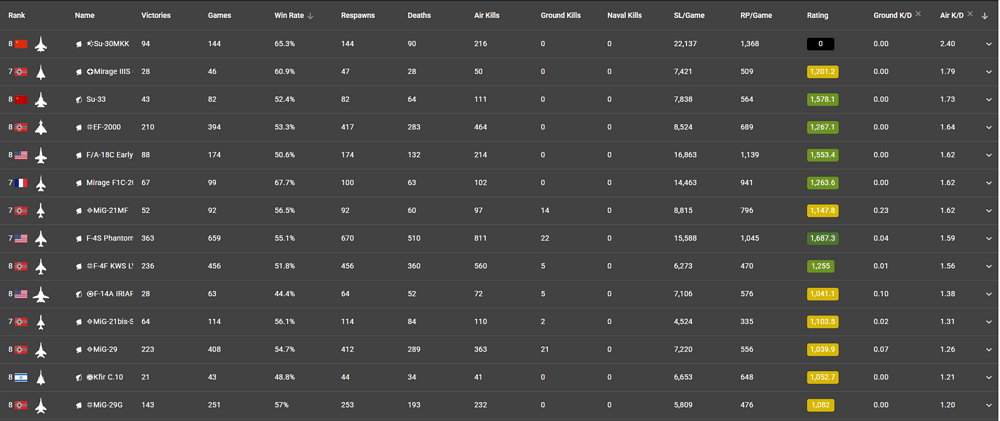Click the F-14A IRIAF aircraft silhouette icon
The image size is (1000, 421).
(41, 294)
